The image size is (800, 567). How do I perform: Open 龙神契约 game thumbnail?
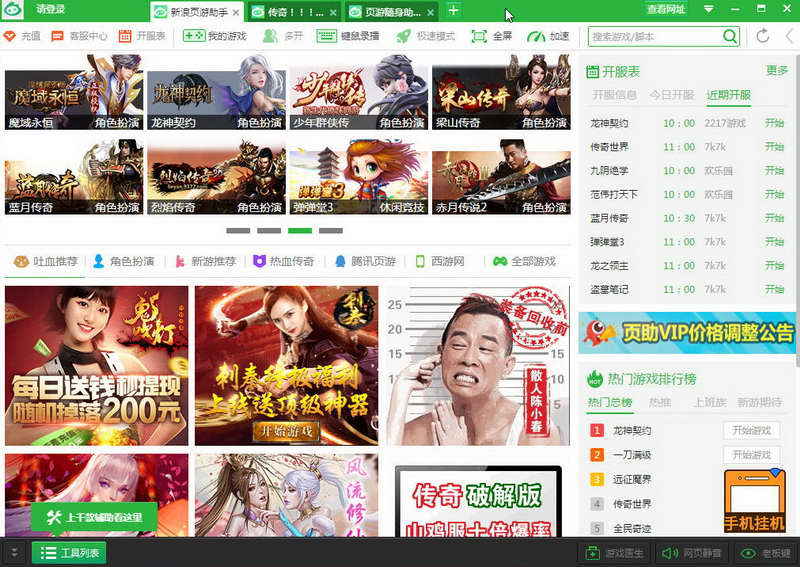(x=216, y=92)
